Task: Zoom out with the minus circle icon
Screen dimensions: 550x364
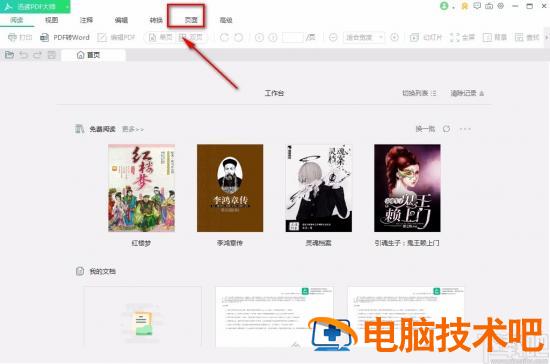Action: [333, 37]
